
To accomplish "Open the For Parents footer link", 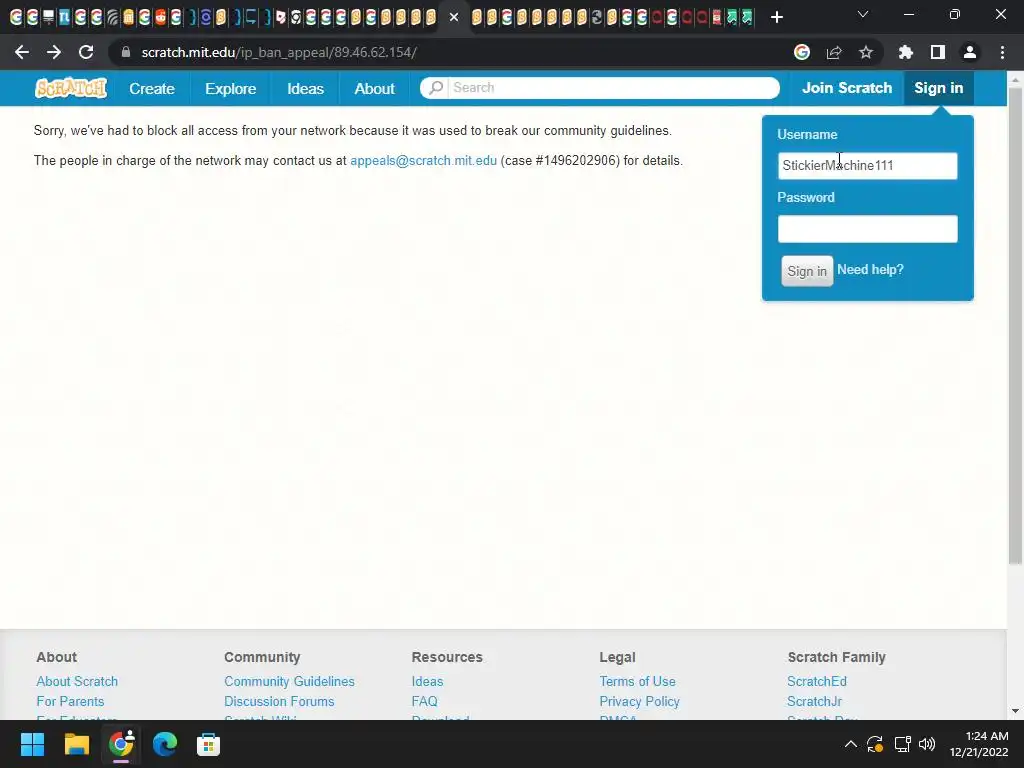I will 70,701.
